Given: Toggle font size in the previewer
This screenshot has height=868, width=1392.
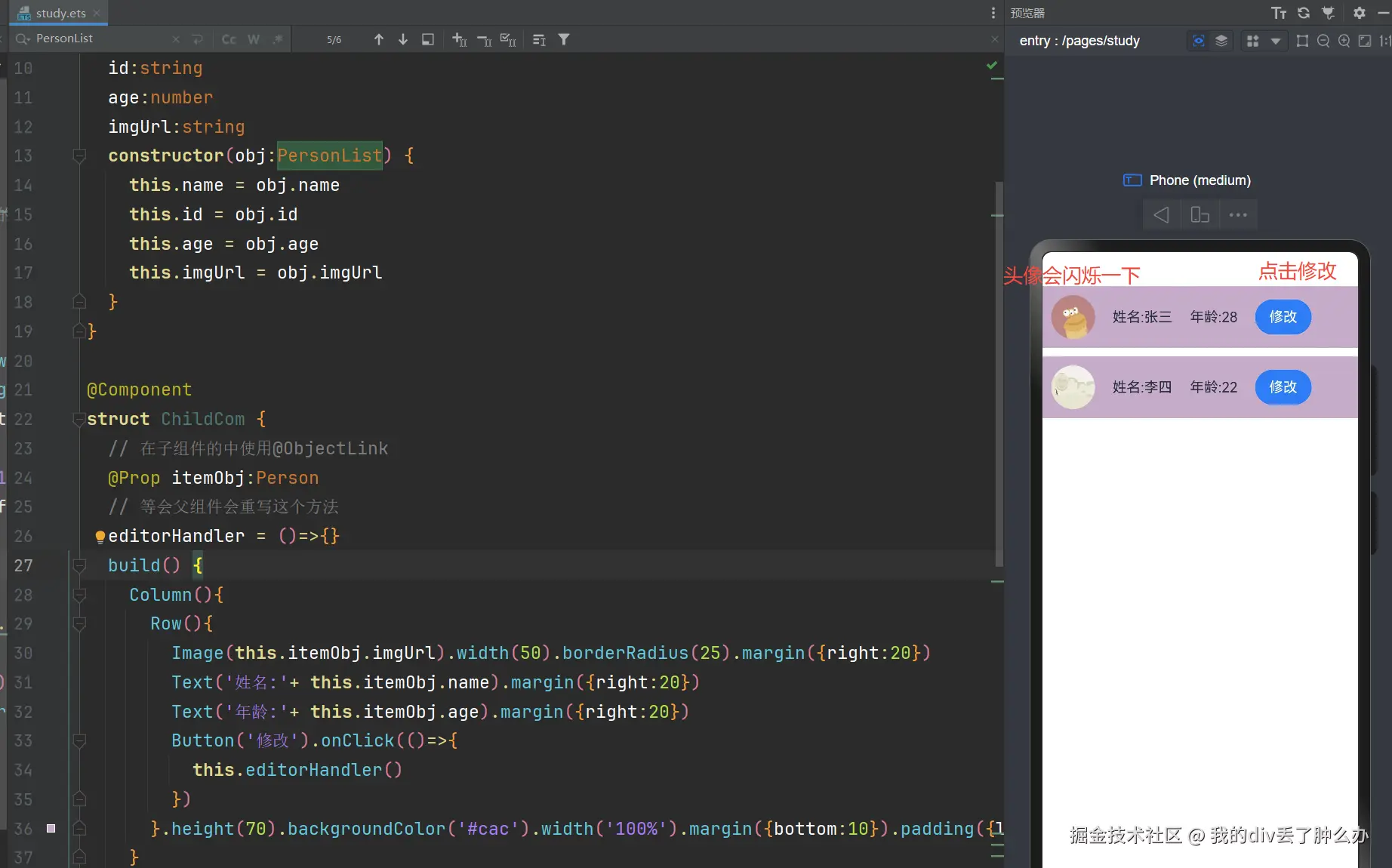Looking at the screenshot, I should (1279, 13).
